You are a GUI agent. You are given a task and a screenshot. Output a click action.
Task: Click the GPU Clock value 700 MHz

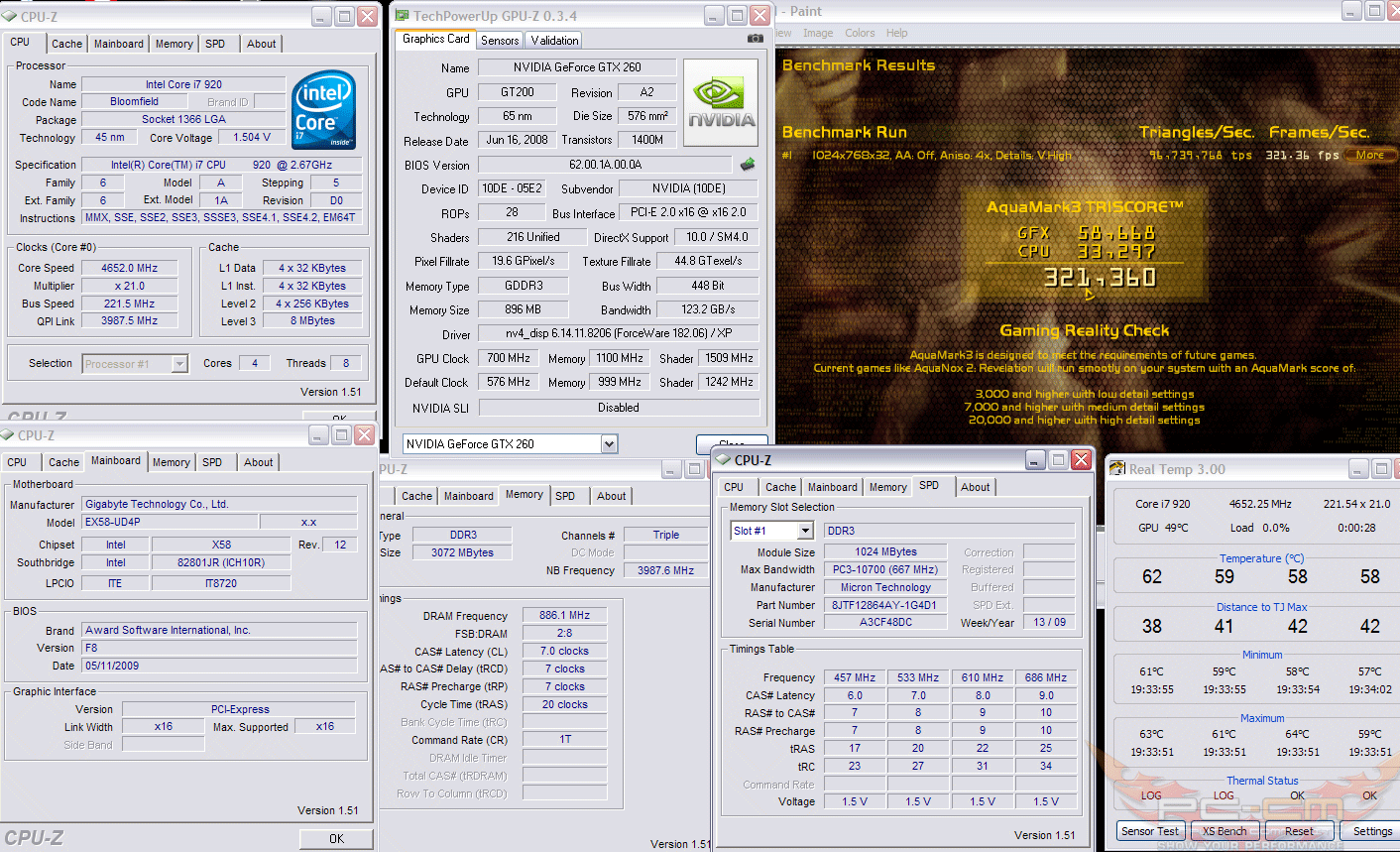coord(509,358)
